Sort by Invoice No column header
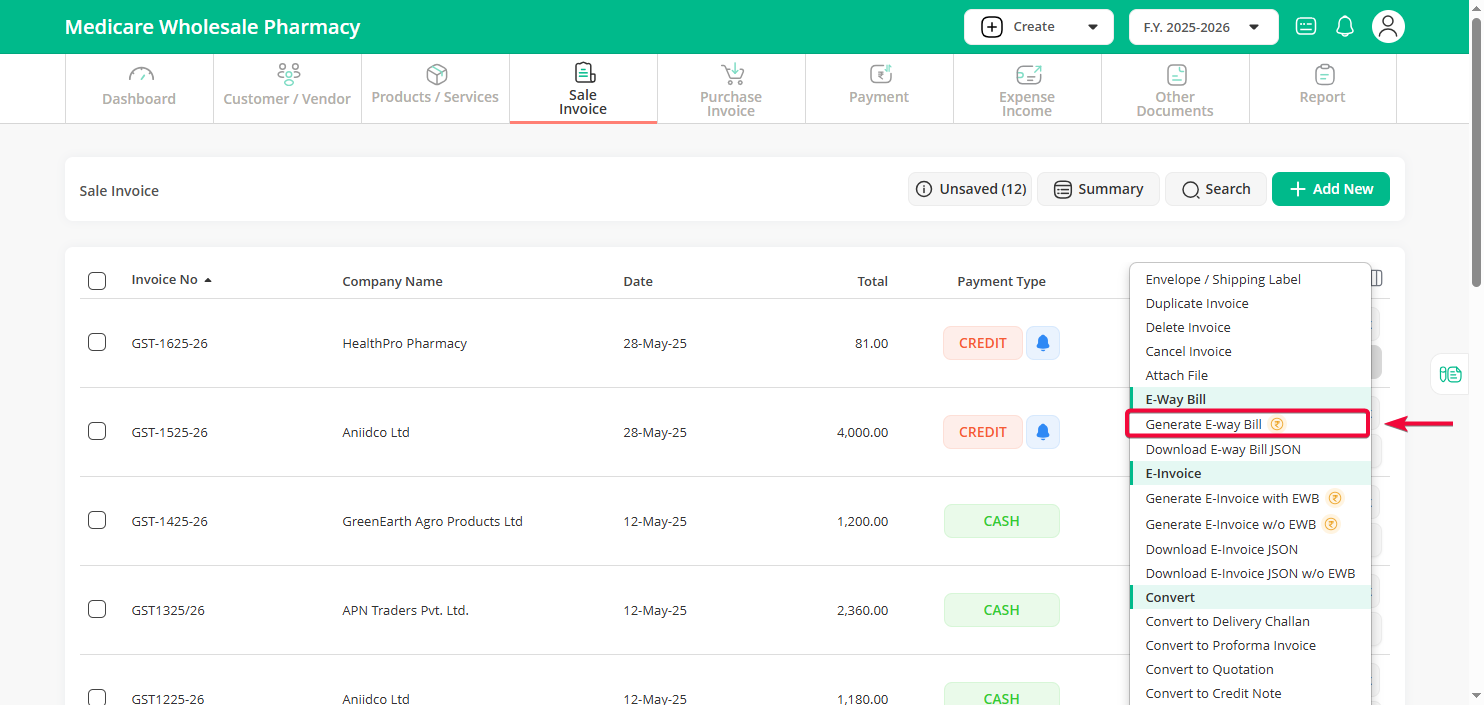The height and width of the screenshot is (705, 1484). tap(172, 280)
